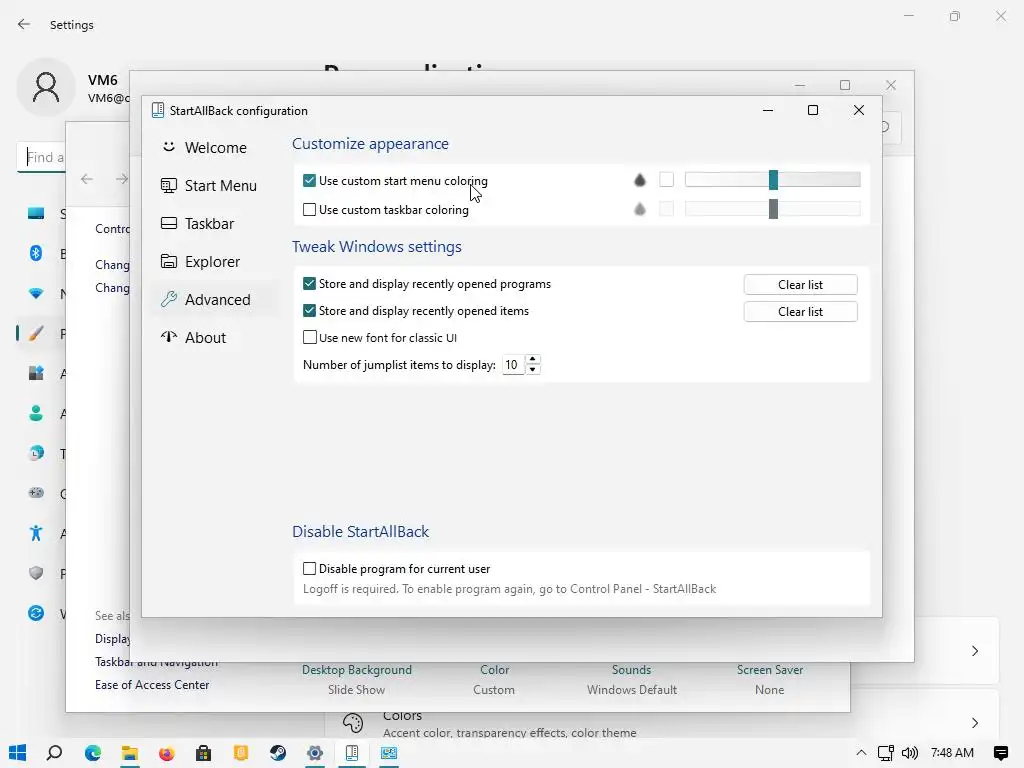Screen dimensions: 1024x768
Task: Open Microsoft Store from taskbar
Action: coord(204,753)
